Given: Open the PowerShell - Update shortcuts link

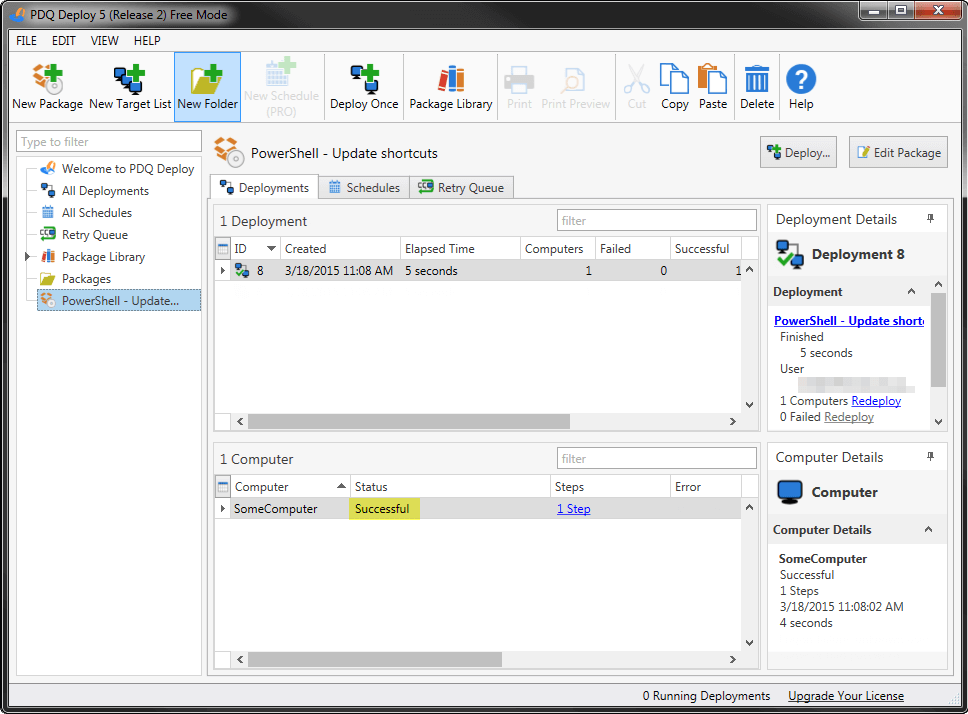Looking at the screenshot, I should [849, 321].
